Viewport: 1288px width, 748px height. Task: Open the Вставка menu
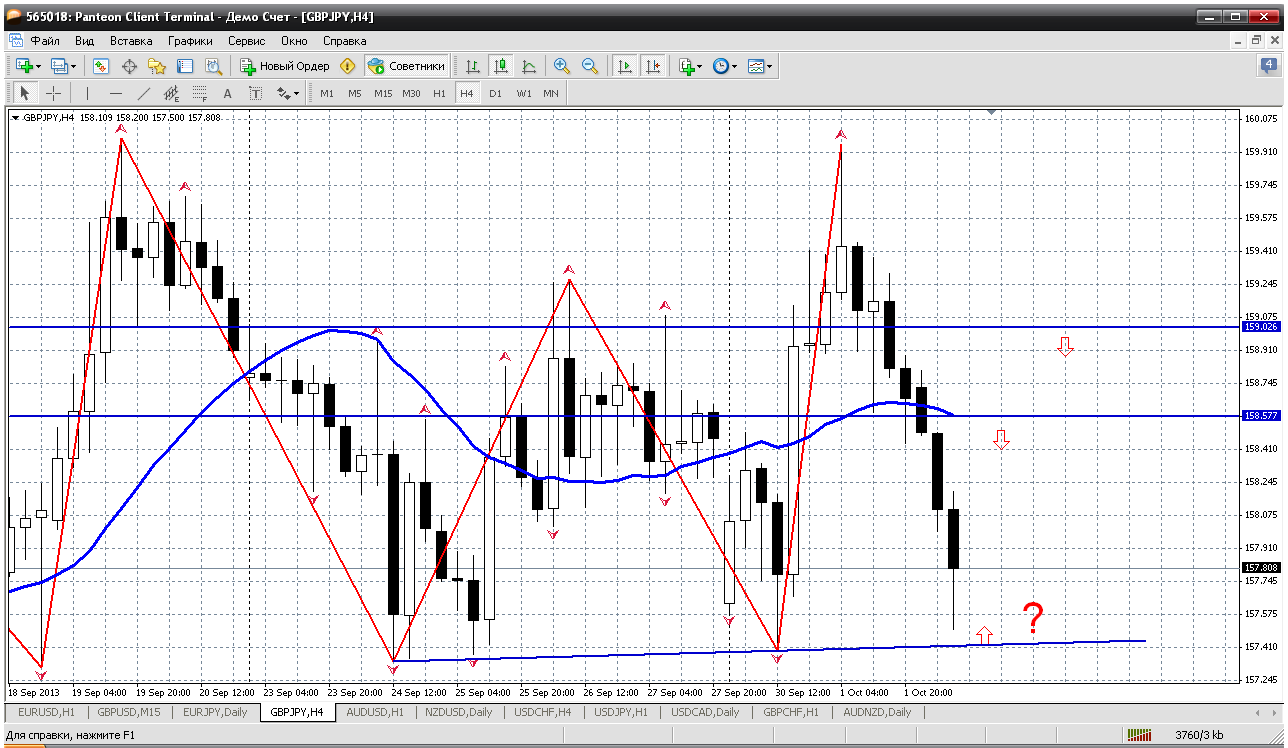(x=131, y=41)
